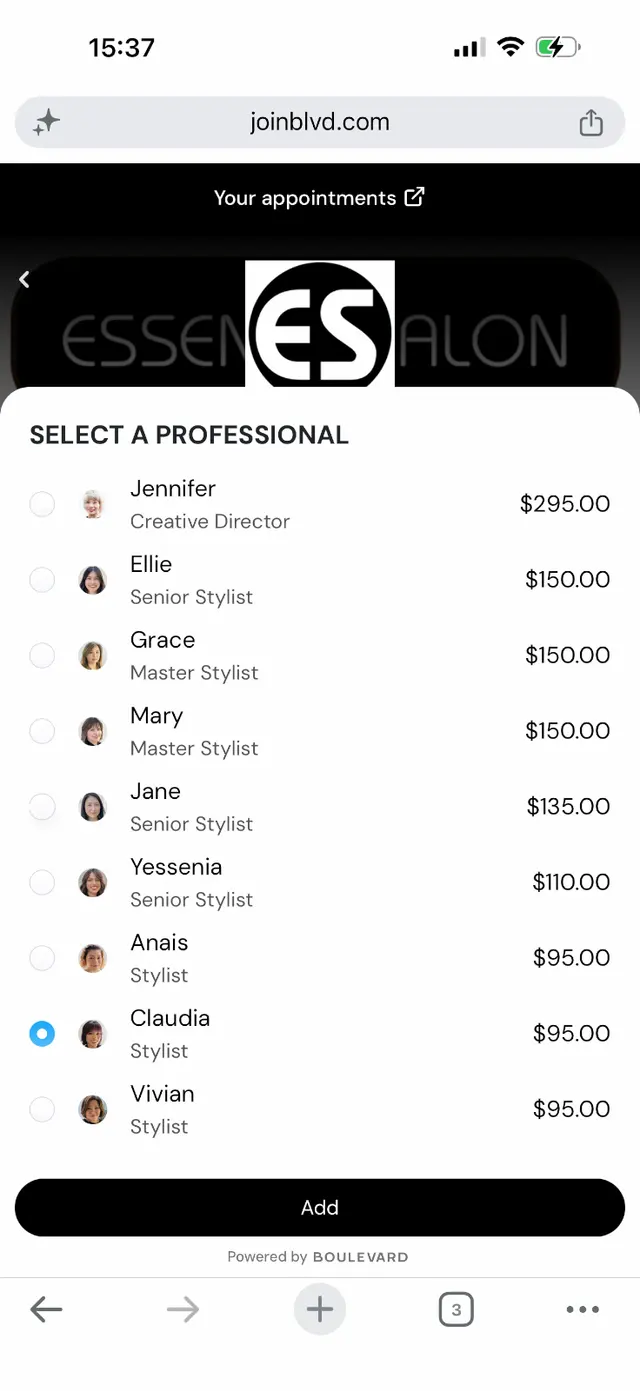The image size is (640, 1391).
Task: Tap the sparkle assistant icon in address bar
Action: point(46,123)
